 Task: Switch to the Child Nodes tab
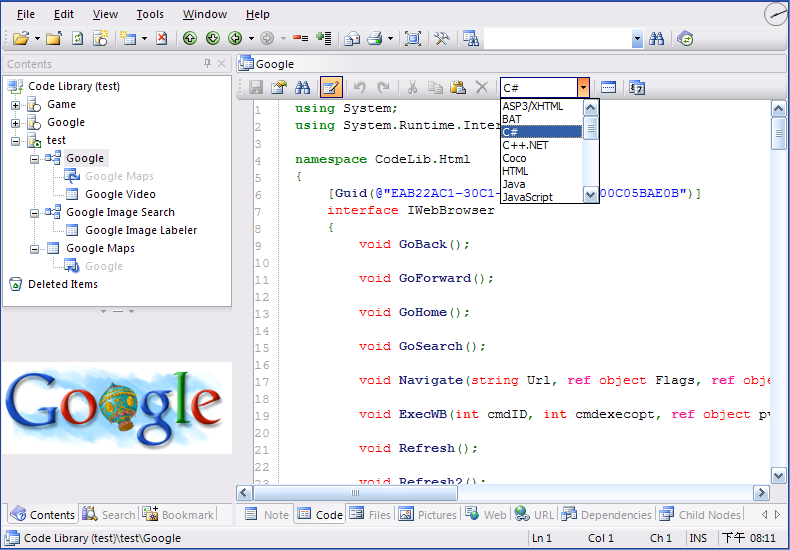pyautogui.click(x=701, y=515)
